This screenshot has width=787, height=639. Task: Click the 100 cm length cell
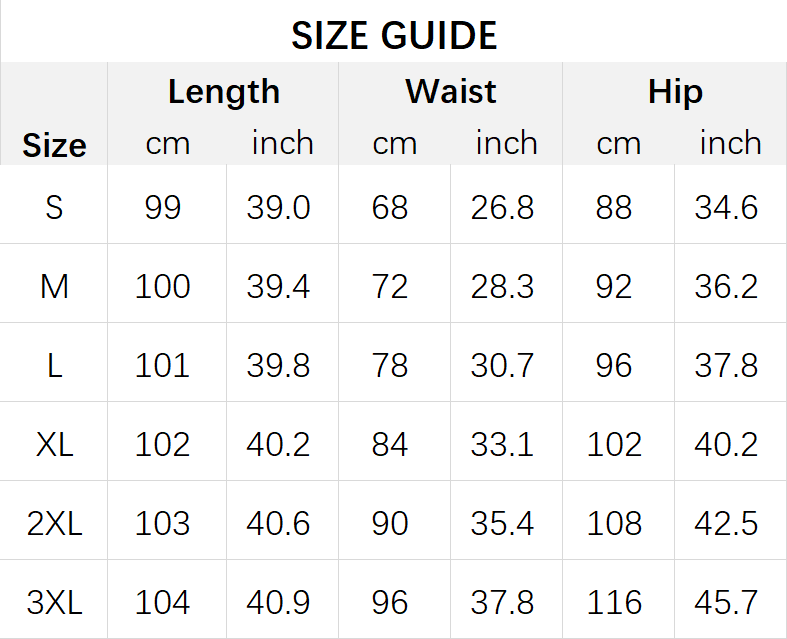pos(163,287)
